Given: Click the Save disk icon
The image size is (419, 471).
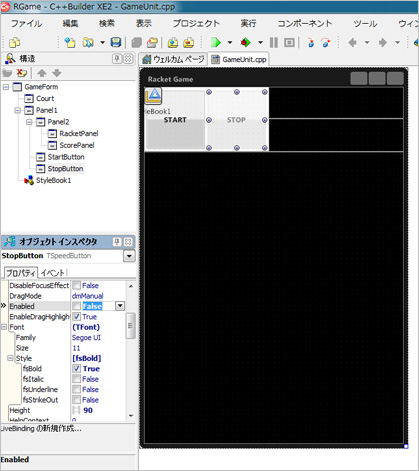Looking at the screenshot, I should pyautogui.click(x=116, y=43).
